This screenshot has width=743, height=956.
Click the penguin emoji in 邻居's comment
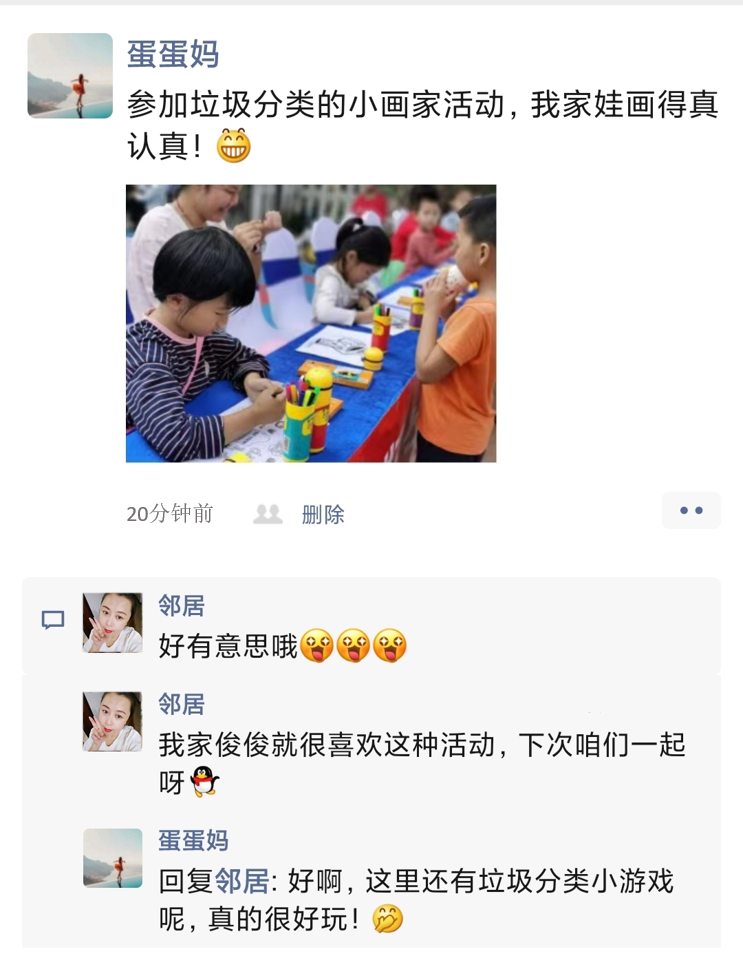pyautogui.click(x=204, y=782)
